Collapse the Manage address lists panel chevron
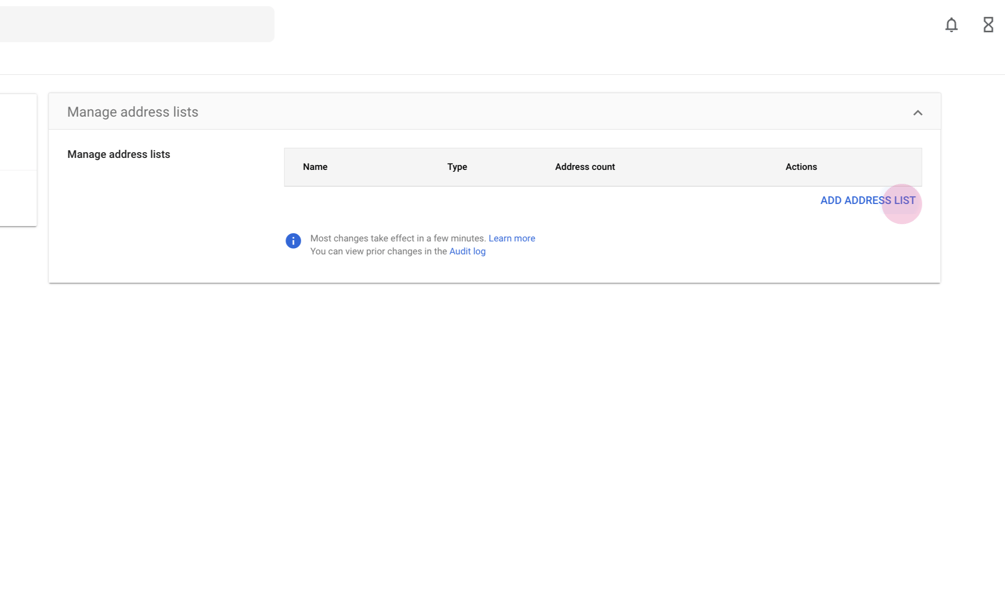1005x599 pixels. pos(918,112)
